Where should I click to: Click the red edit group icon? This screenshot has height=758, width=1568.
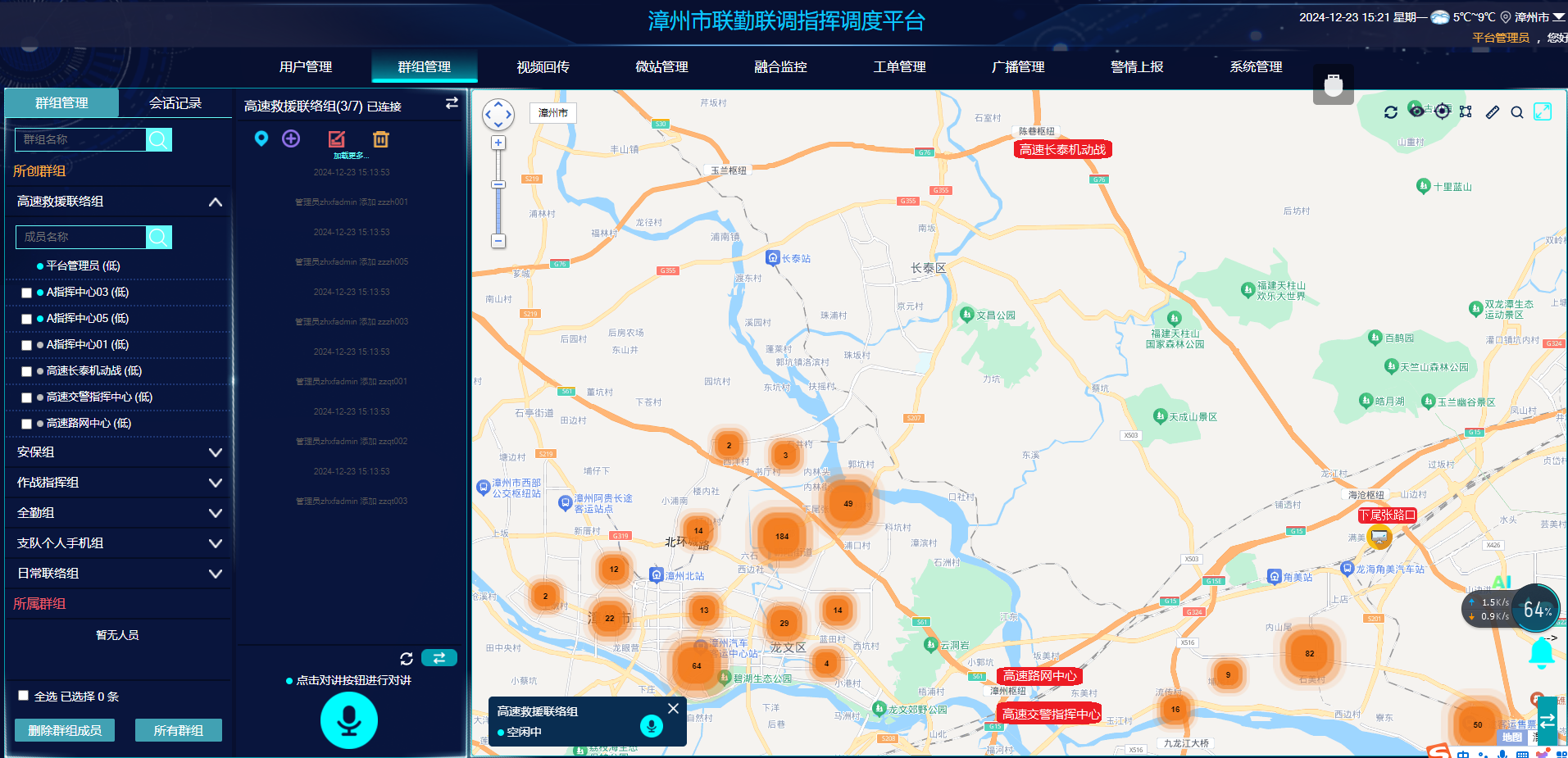(337, 139)
